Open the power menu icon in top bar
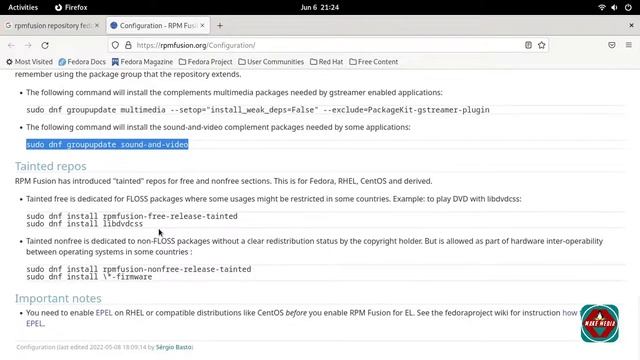Viewport: 640px width, 360px height. coord(628,7)
